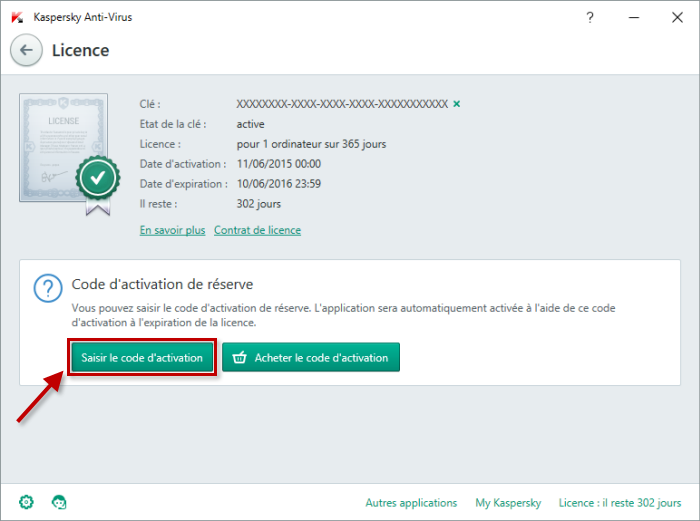Open settings via the gear icon
The height and width of the screenshot is (521, 700).
click(x=26, y=502)
